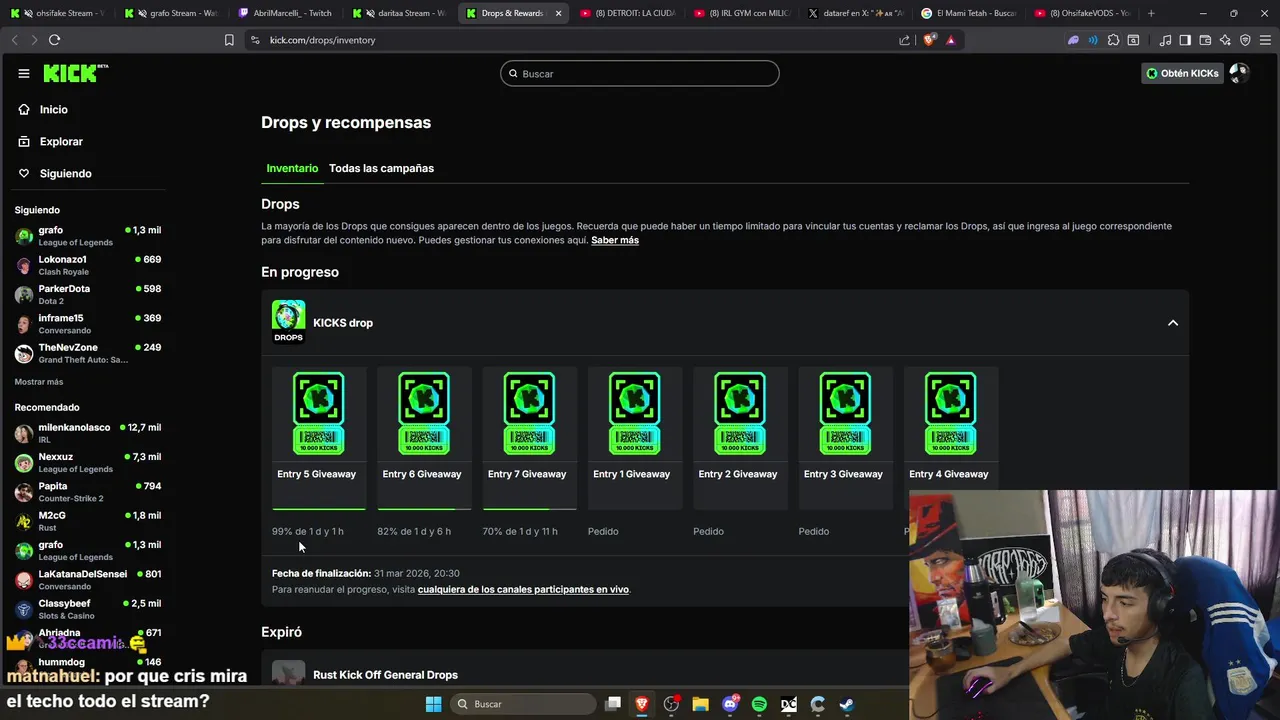Image resolution: width=1280 pixels, height=720 pixels.
Task: Switch to the El Mami Tetah Google tab
Action: click(x=968, y=13)
